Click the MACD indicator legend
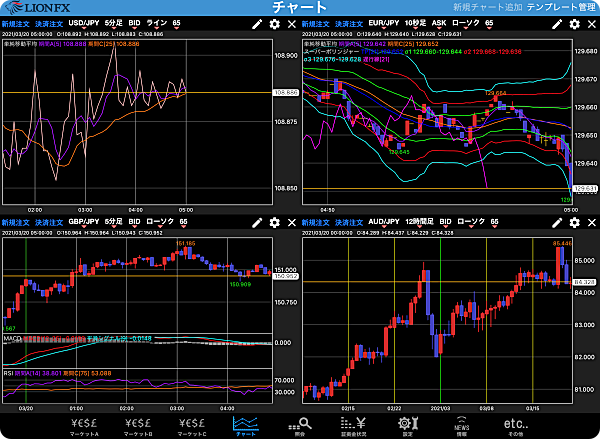Screen dimensions: 600x439 click(77, 338)
